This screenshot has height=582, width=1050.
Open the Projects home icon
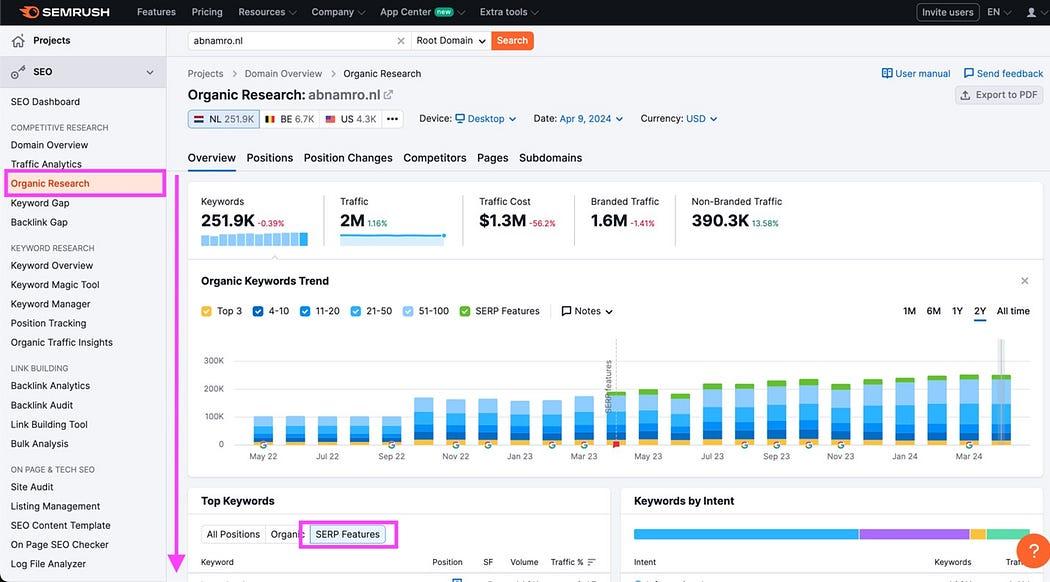click(x=18, y=41)
